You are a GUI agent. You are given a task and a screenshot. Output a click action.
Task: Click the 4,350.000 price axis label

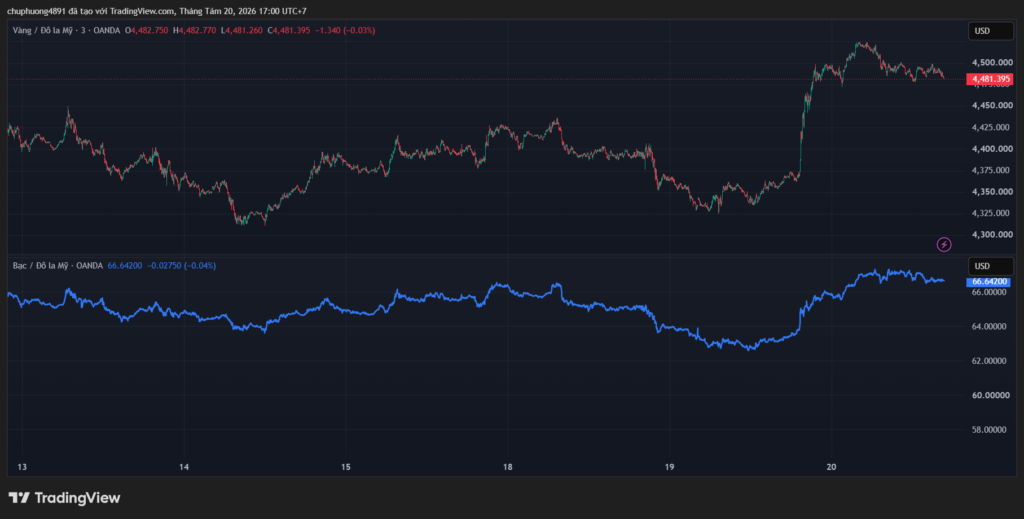pos(992,192)
